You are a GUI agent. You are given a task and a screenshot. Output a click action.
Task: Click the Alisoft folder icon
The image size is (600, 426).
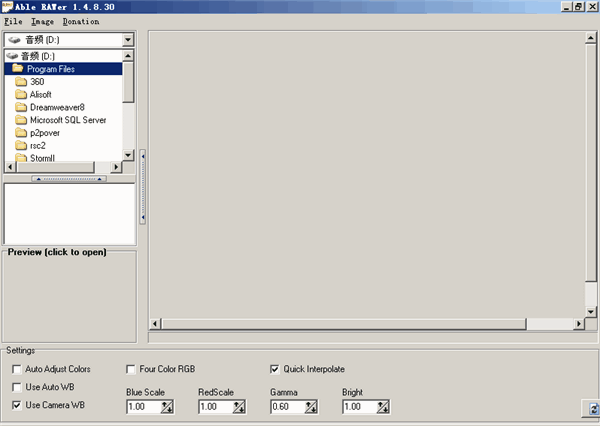pyautogui.click(x=21, y=94)
